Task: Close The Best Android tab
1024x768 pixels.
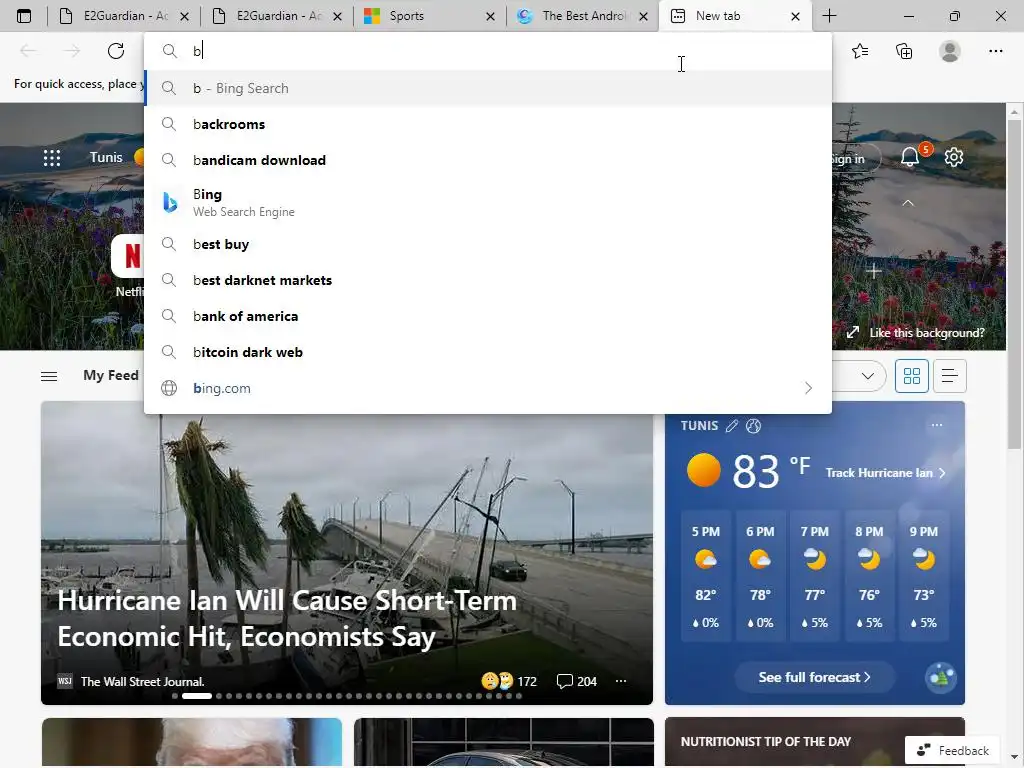Action: (x=643, y=16)
